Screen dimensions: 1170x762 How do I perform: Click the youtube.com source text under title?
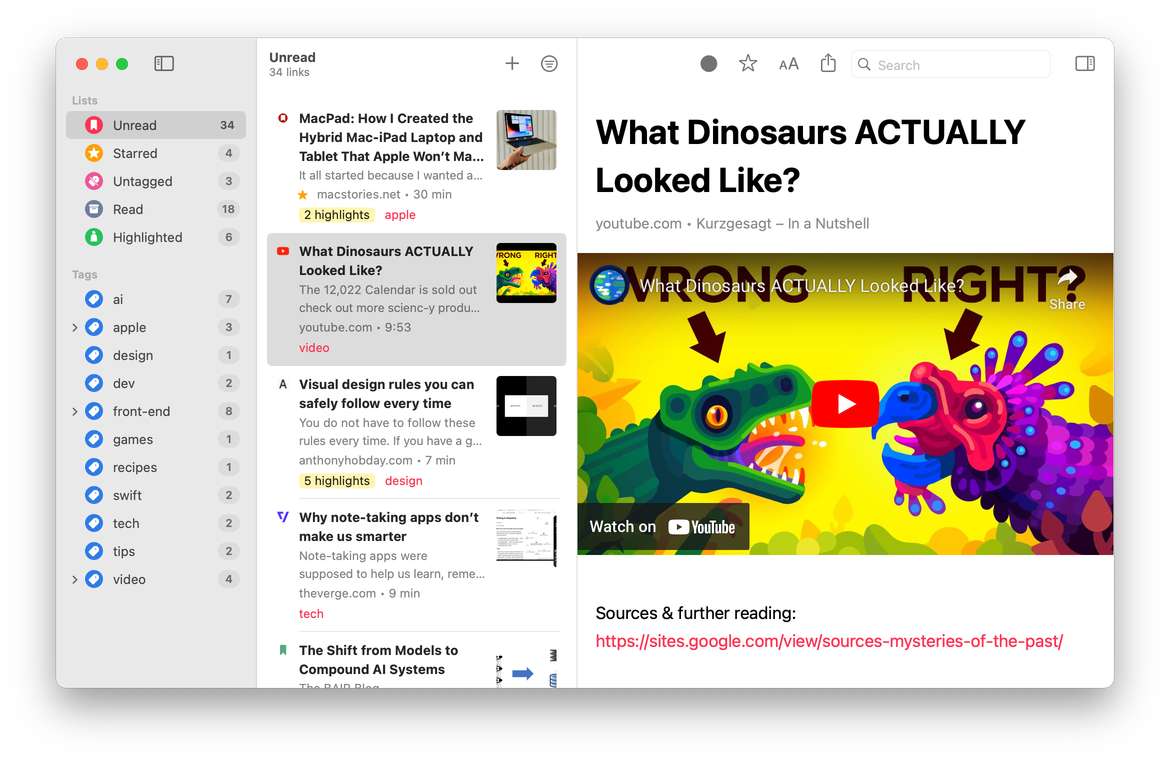click(638, 224)
